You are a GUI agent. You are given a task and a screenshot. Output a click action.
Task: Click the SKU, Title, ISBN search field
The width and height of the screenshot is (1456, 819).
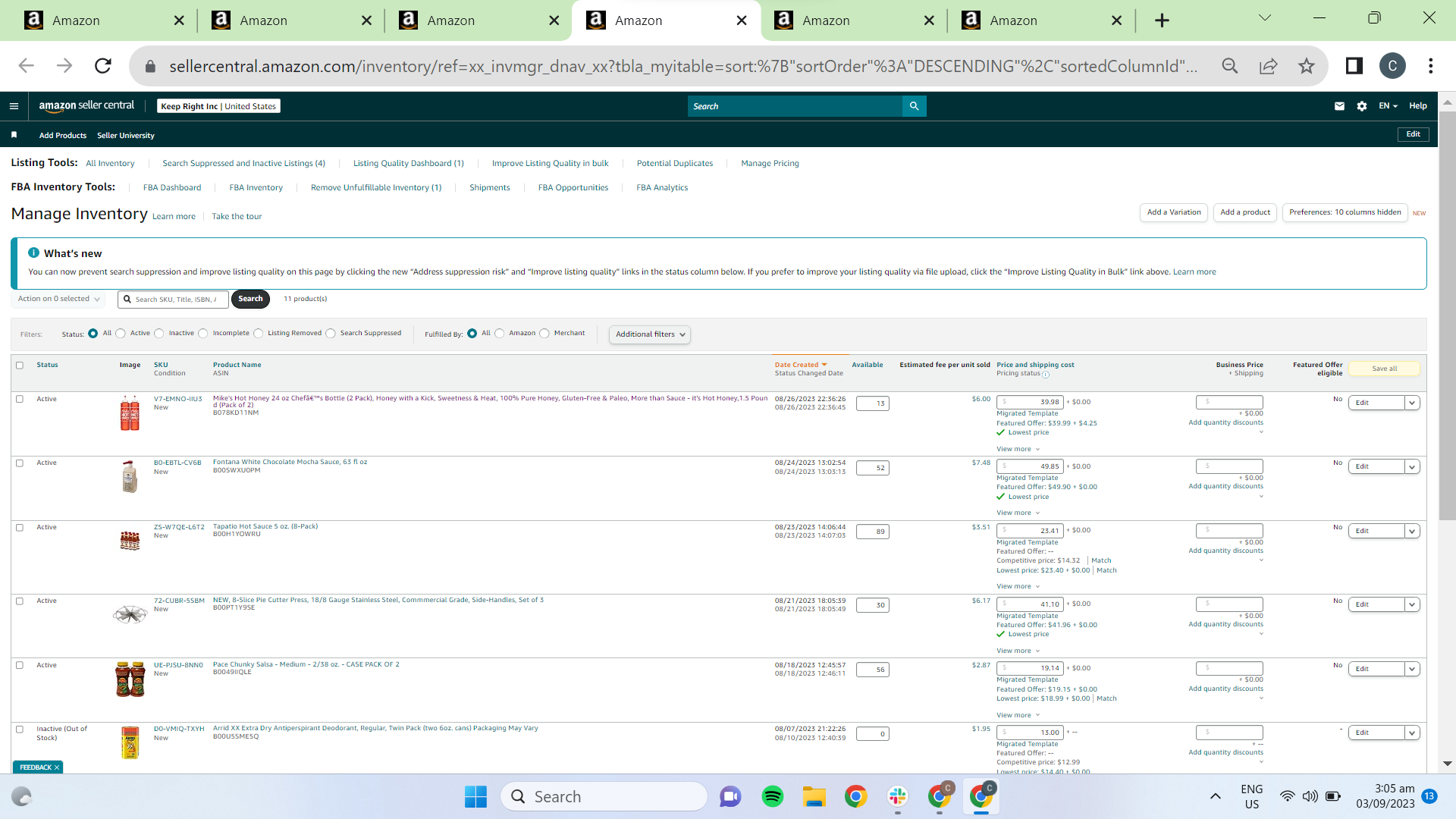coord(173,300)
